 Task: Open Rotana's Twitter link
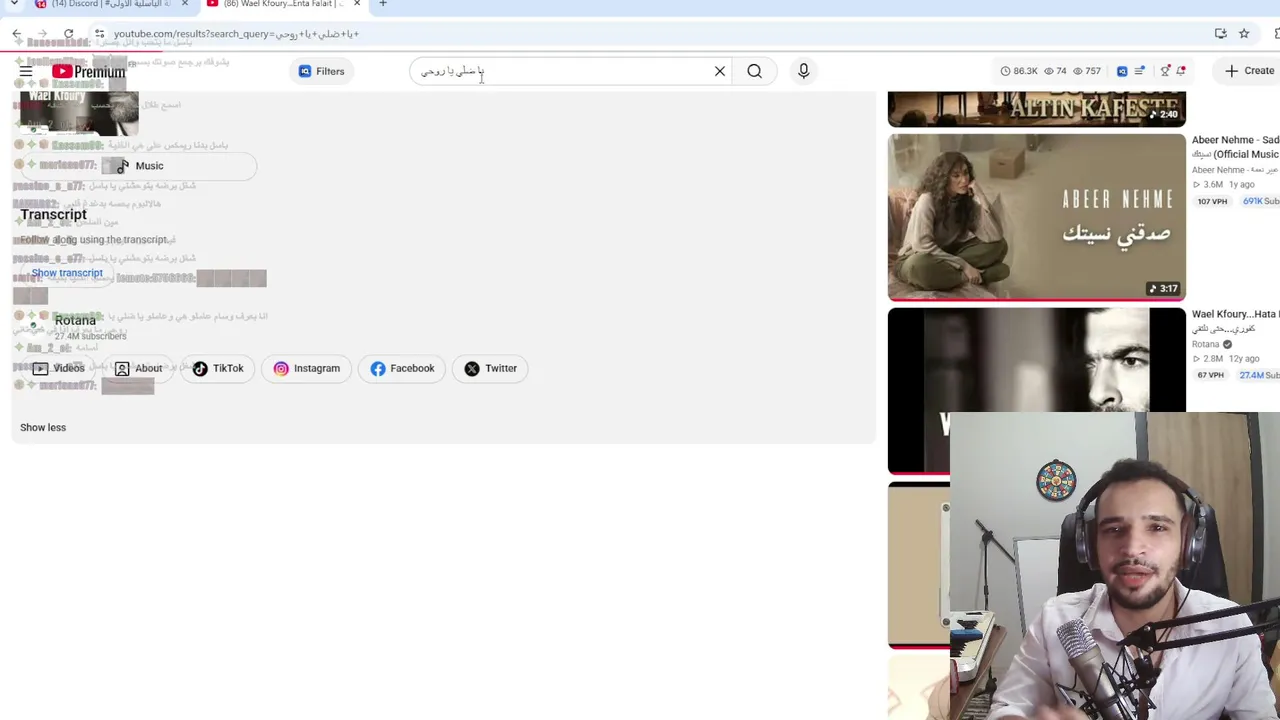click(491, 368)
